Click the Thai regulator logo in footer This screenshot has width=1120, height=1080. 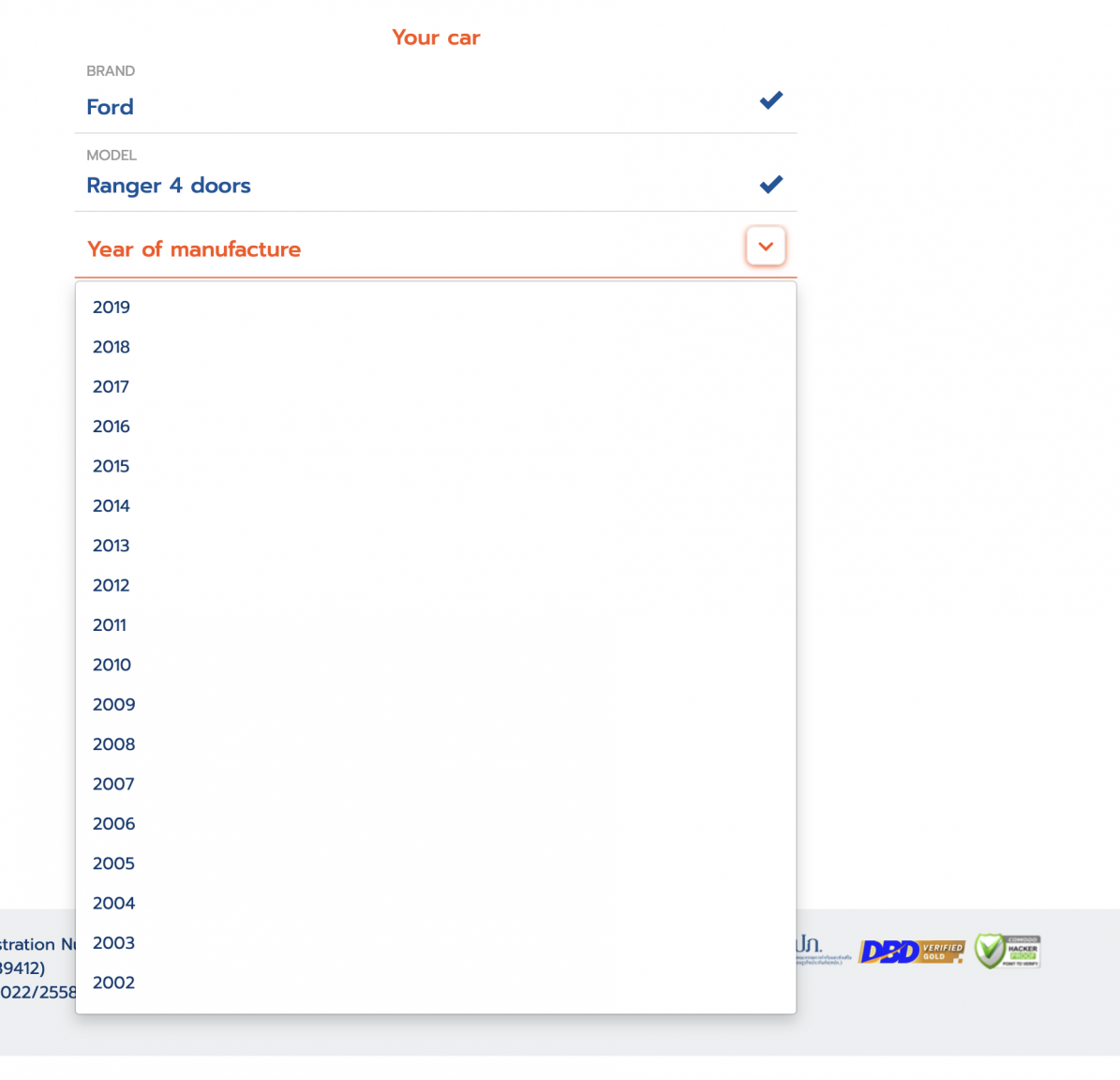(823, 950)
